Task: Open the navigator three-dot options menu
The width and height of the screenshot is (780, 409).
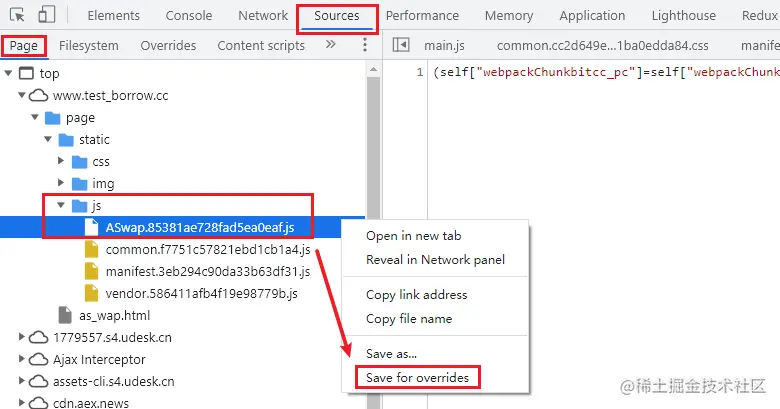Action: pyautogui.click(x=365, y=45)
